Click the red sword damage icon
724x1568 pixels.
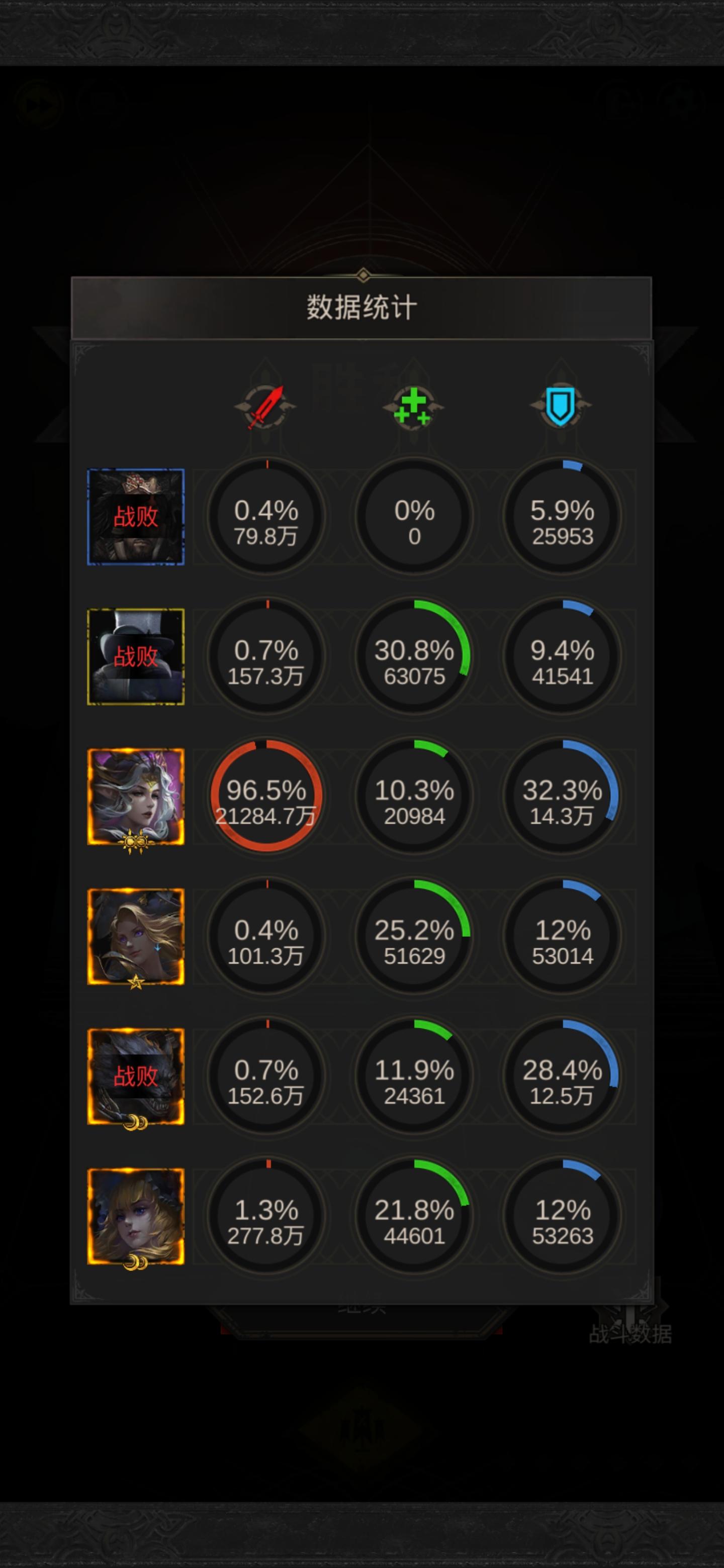tap(265, 407)
